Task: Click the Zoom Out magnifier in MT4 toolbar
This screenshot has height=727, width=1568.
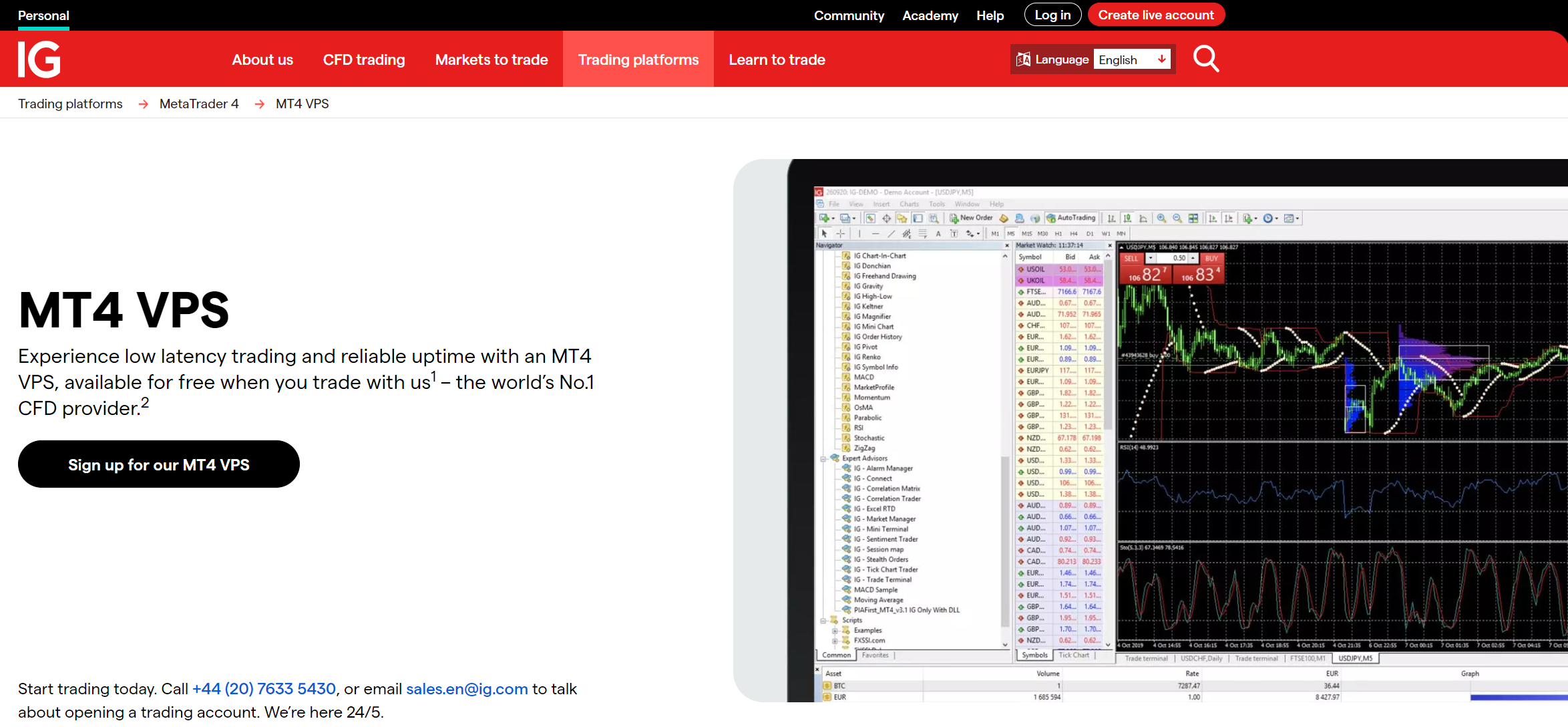Action: [x=1177, y=219]
